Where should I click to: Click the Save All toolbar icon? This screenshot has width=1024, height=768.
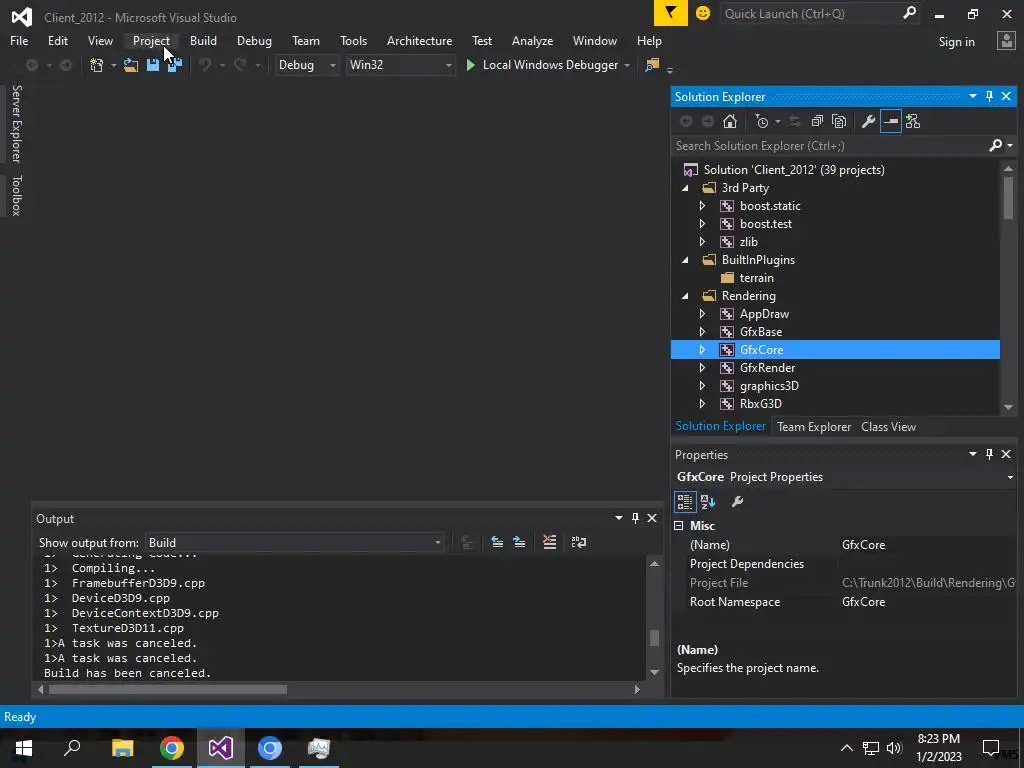(x=174, y=65)
